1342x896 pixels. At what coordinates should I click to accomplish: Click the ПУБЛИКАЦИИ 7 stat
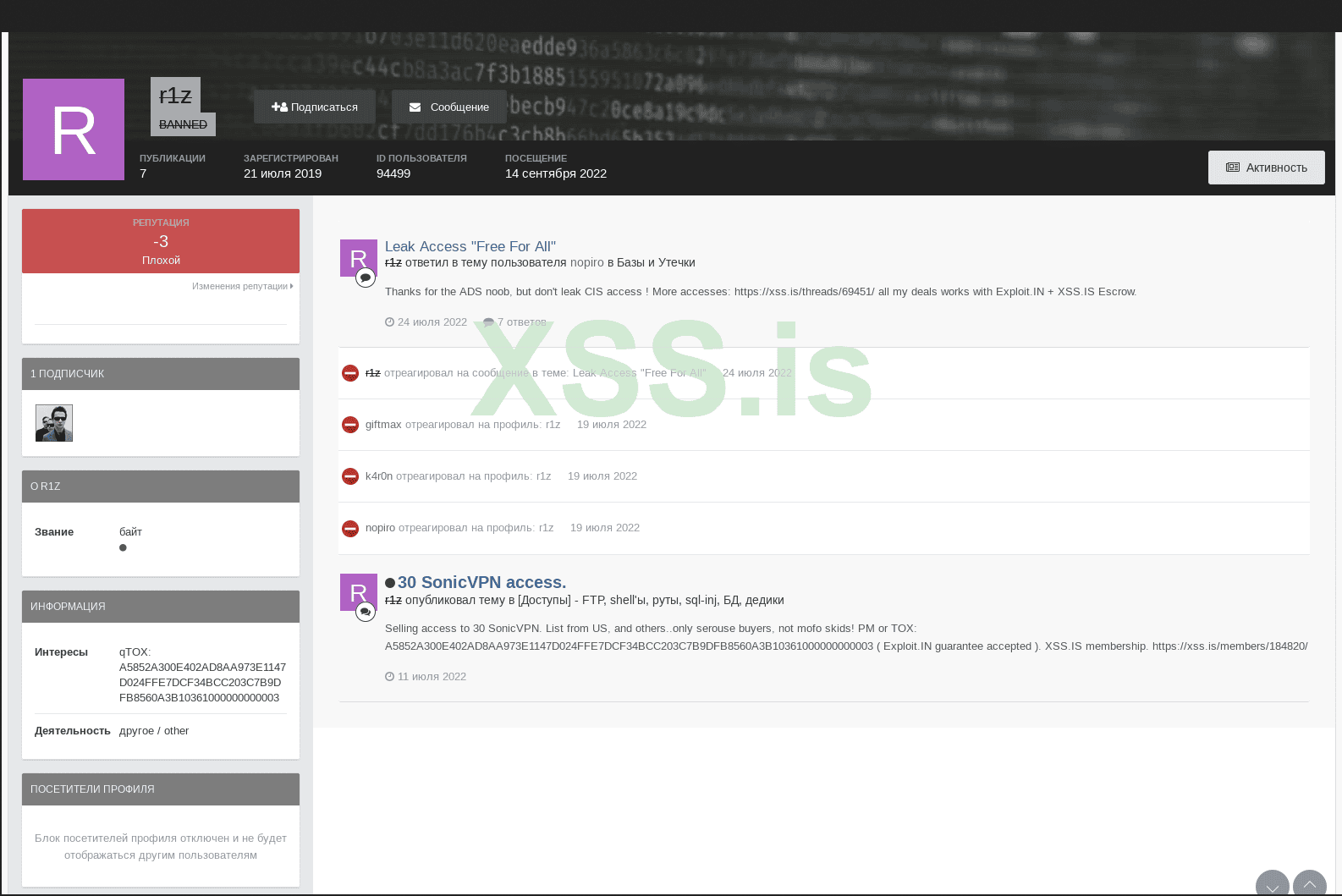173,166
